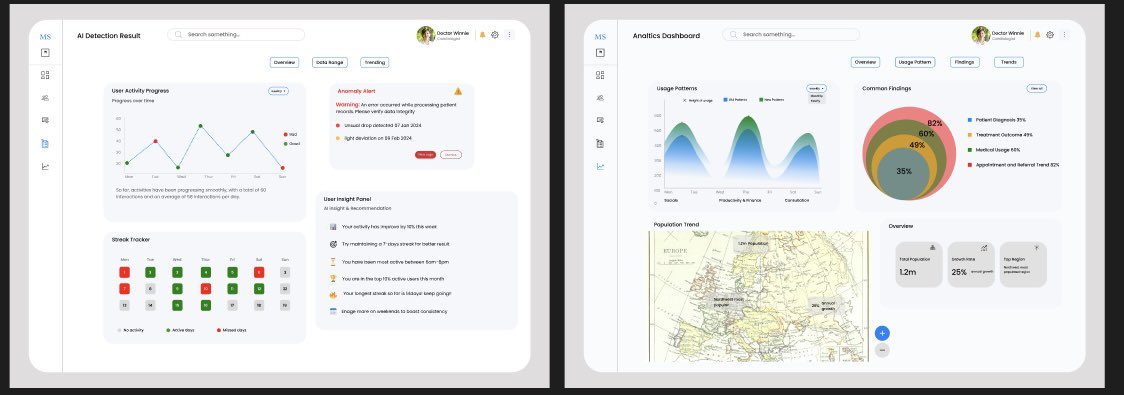The width and height of the screenshot is (1124, 395).
Task: Click red Tue data point on activity chart
Action: click(156, 141)
